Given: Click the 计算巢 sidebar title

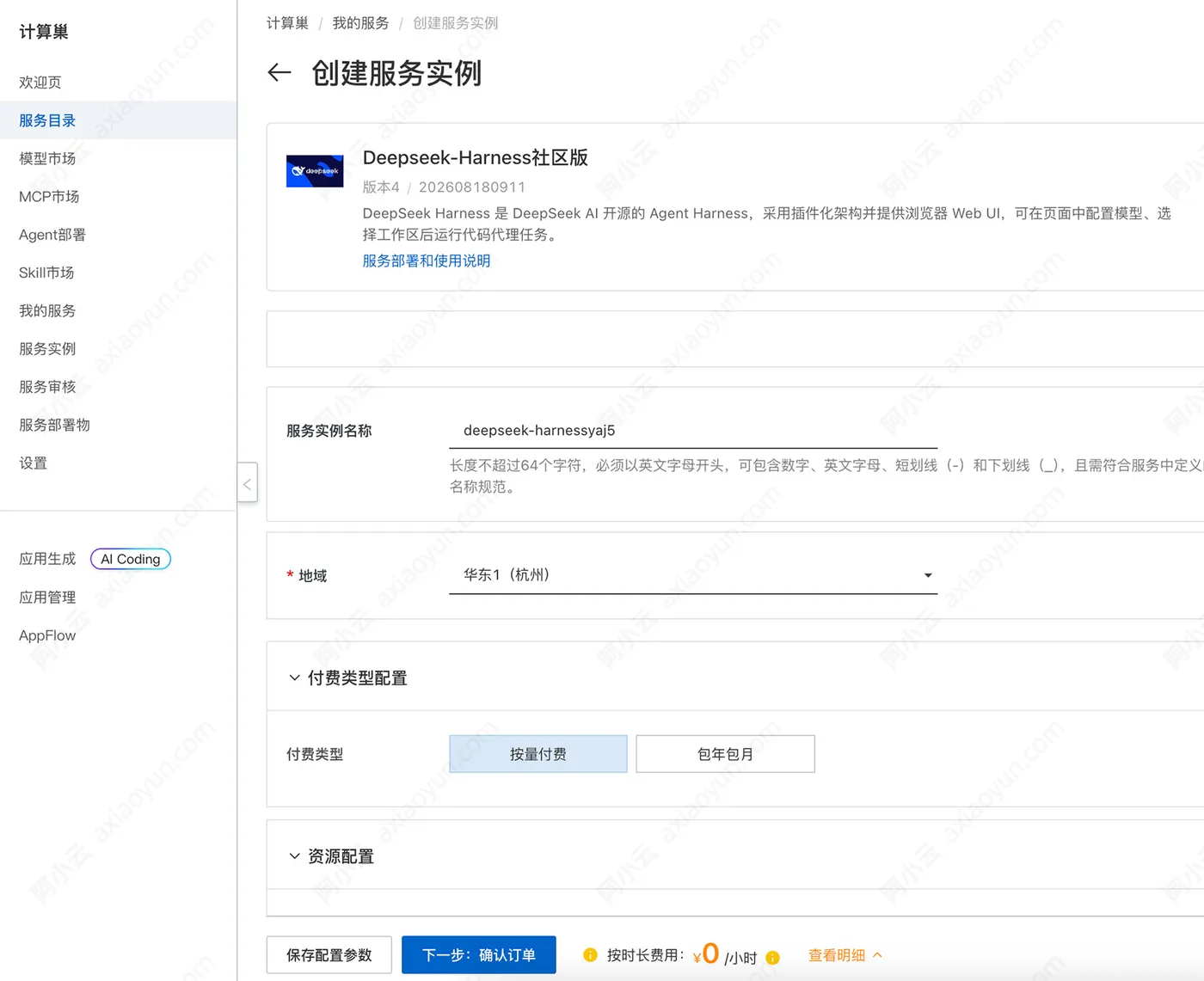Looking at the screenshot, I should (44, 32).
